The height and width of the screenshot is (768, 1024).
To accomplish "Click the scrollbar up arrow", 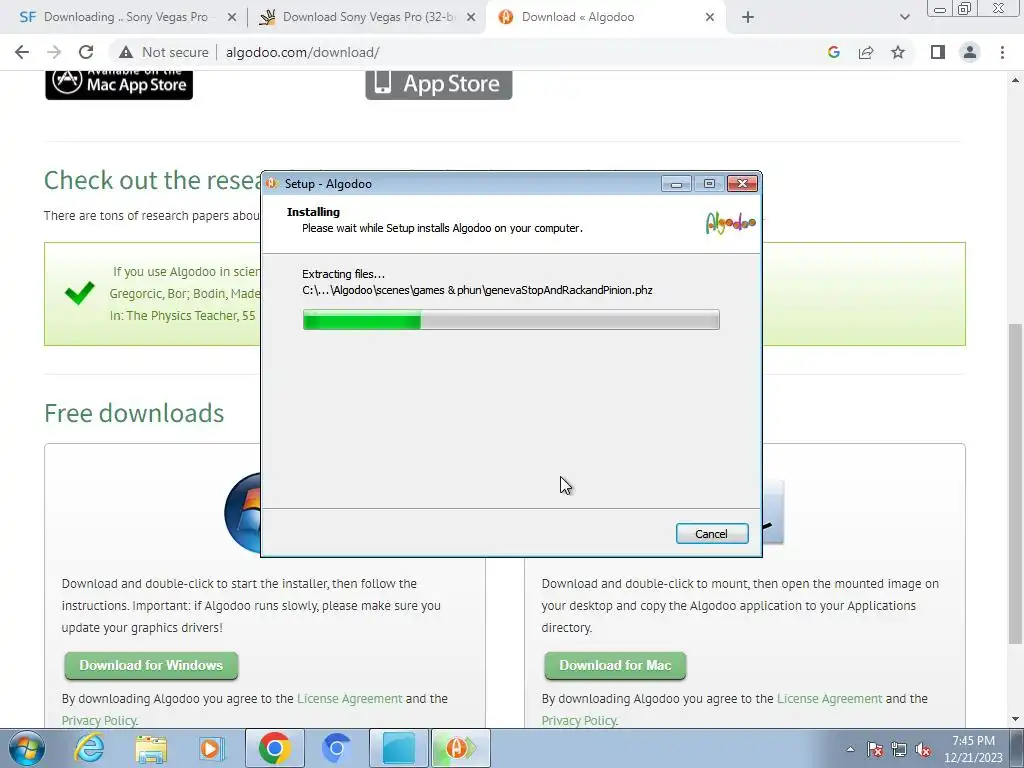I will 1015,80.
